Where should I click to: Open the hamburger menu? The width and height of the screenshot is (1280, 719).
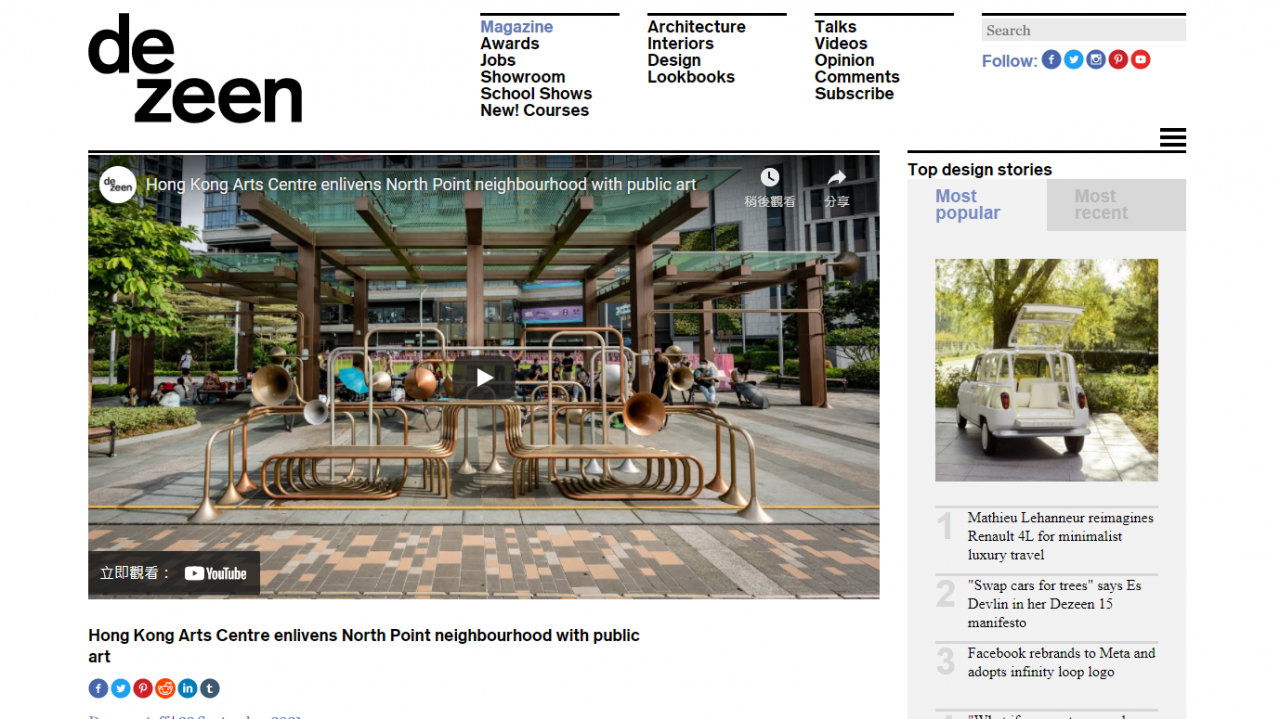[1172, 139]
